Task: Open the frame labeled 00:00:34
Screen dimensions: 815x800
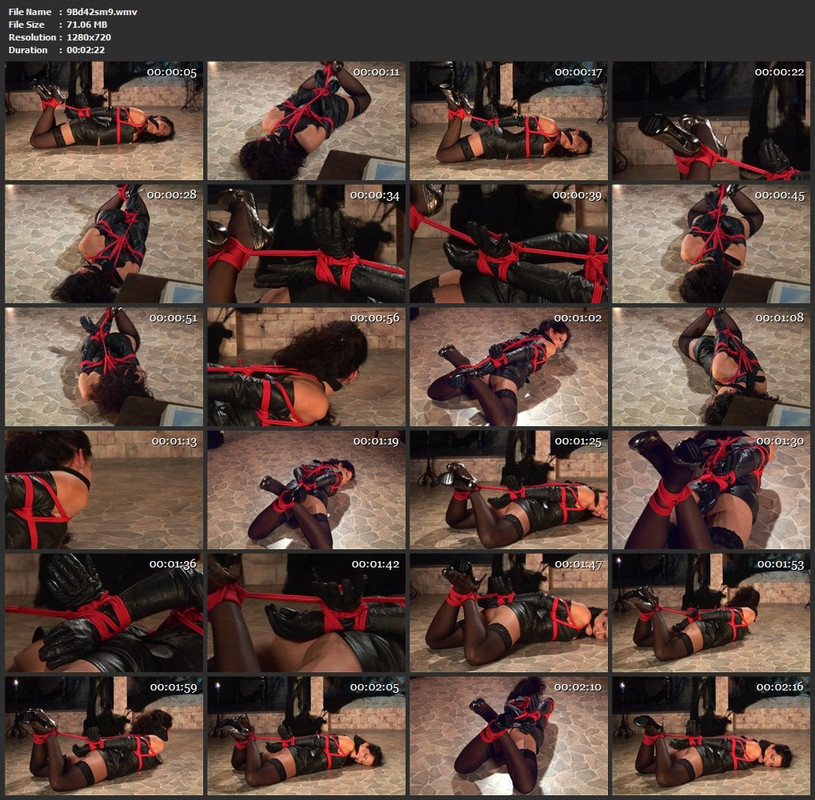Action: coord(306,244)
